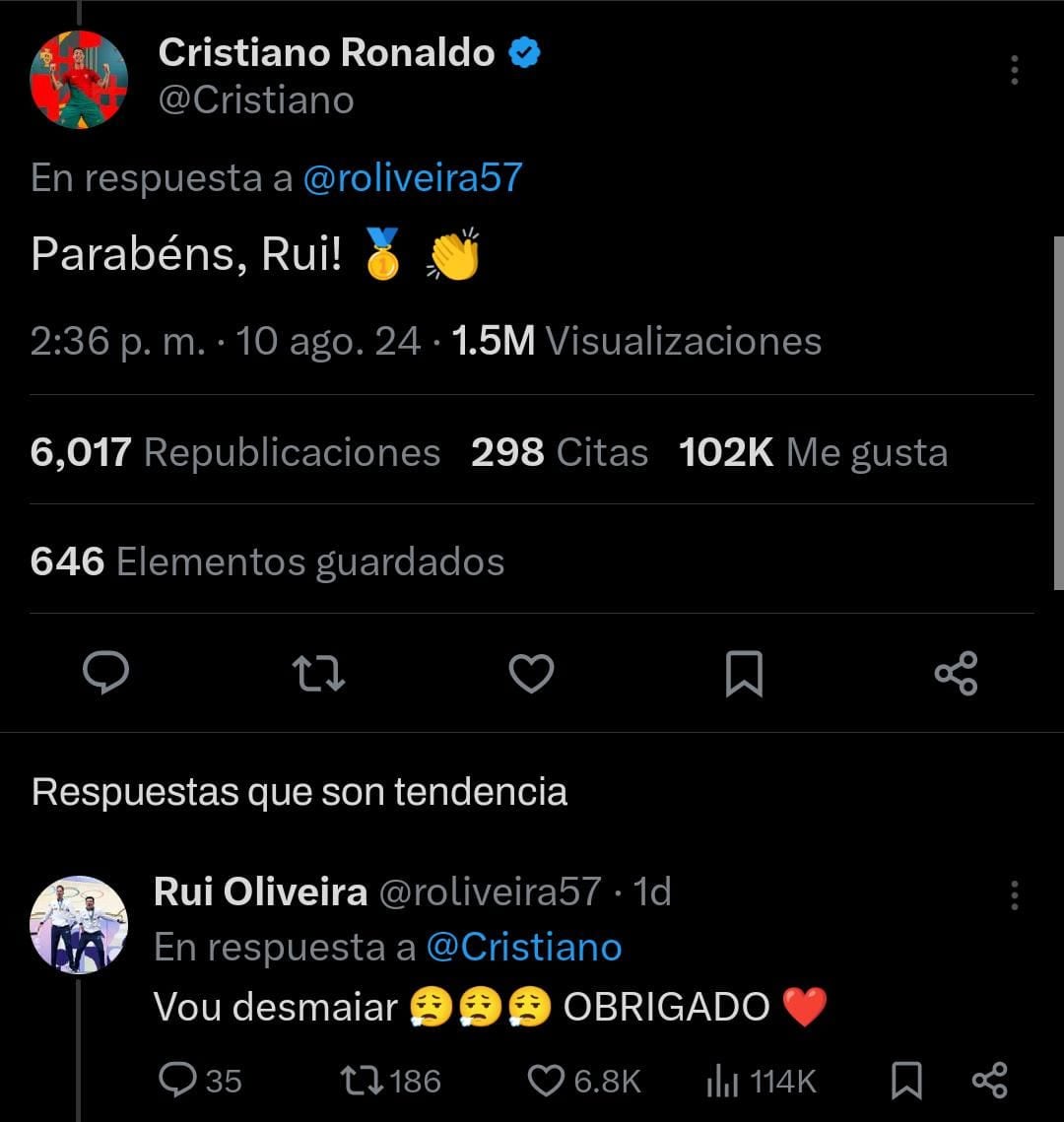Open more options for Rui Oliveira's reply
This screenshot has width=1064, height=1122.
(x=1014, y=894)
